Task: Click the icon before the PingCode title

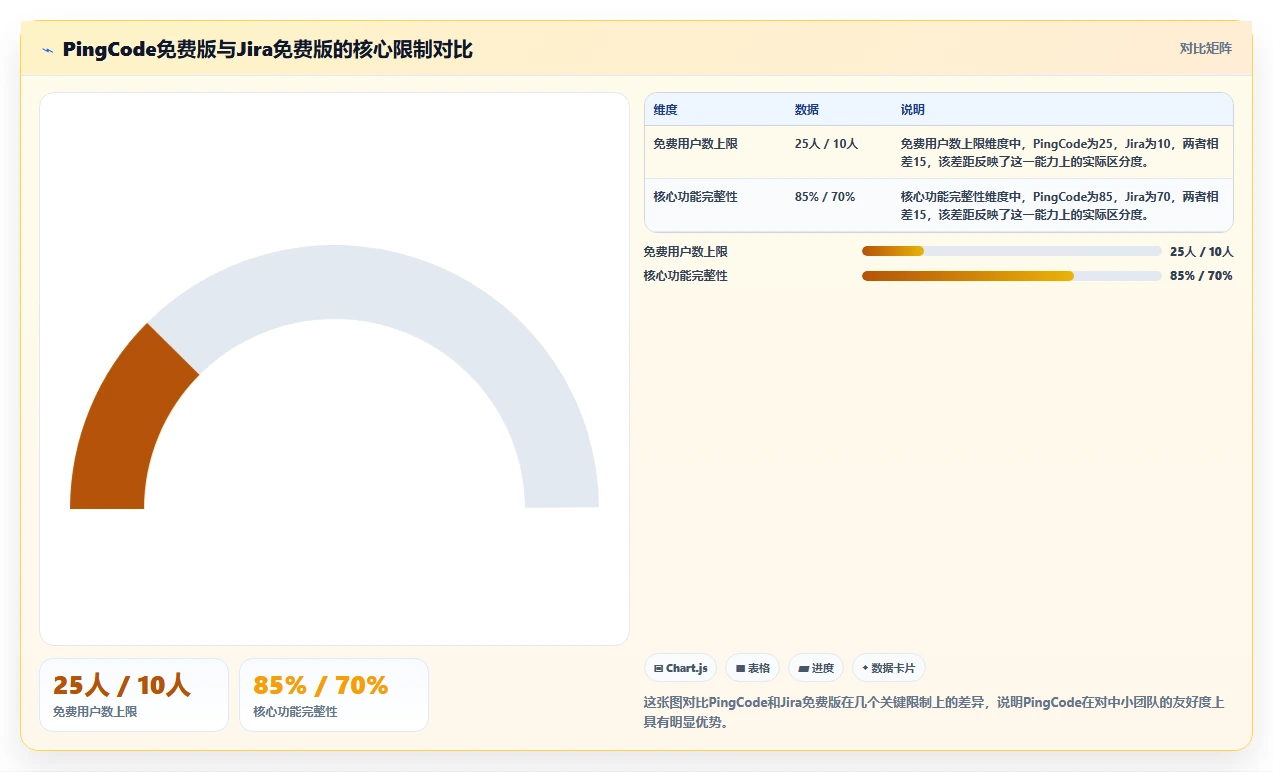Action: point(47,49)
